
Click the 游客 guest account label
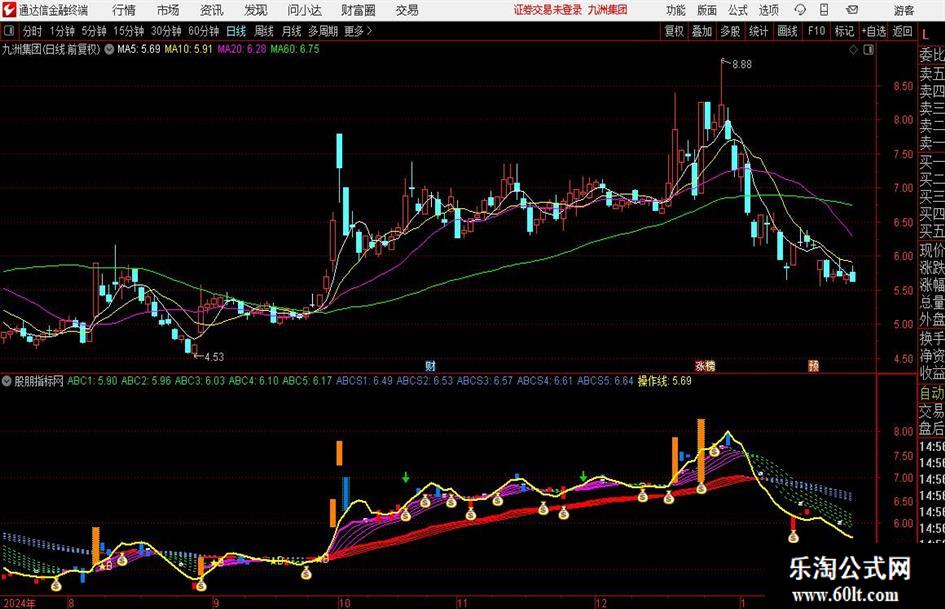[903, 10]
